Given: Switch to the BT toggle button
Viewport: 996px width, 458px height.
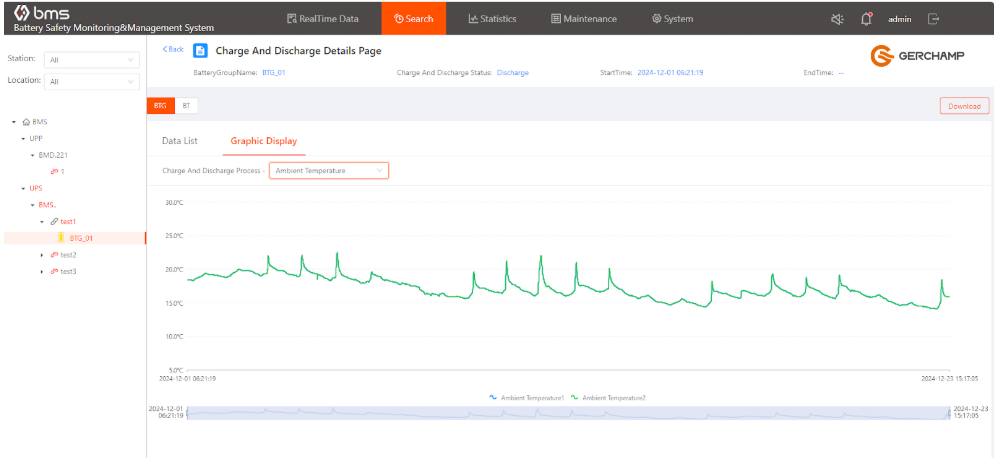Looking at the screenshot, I should [186, 105].
